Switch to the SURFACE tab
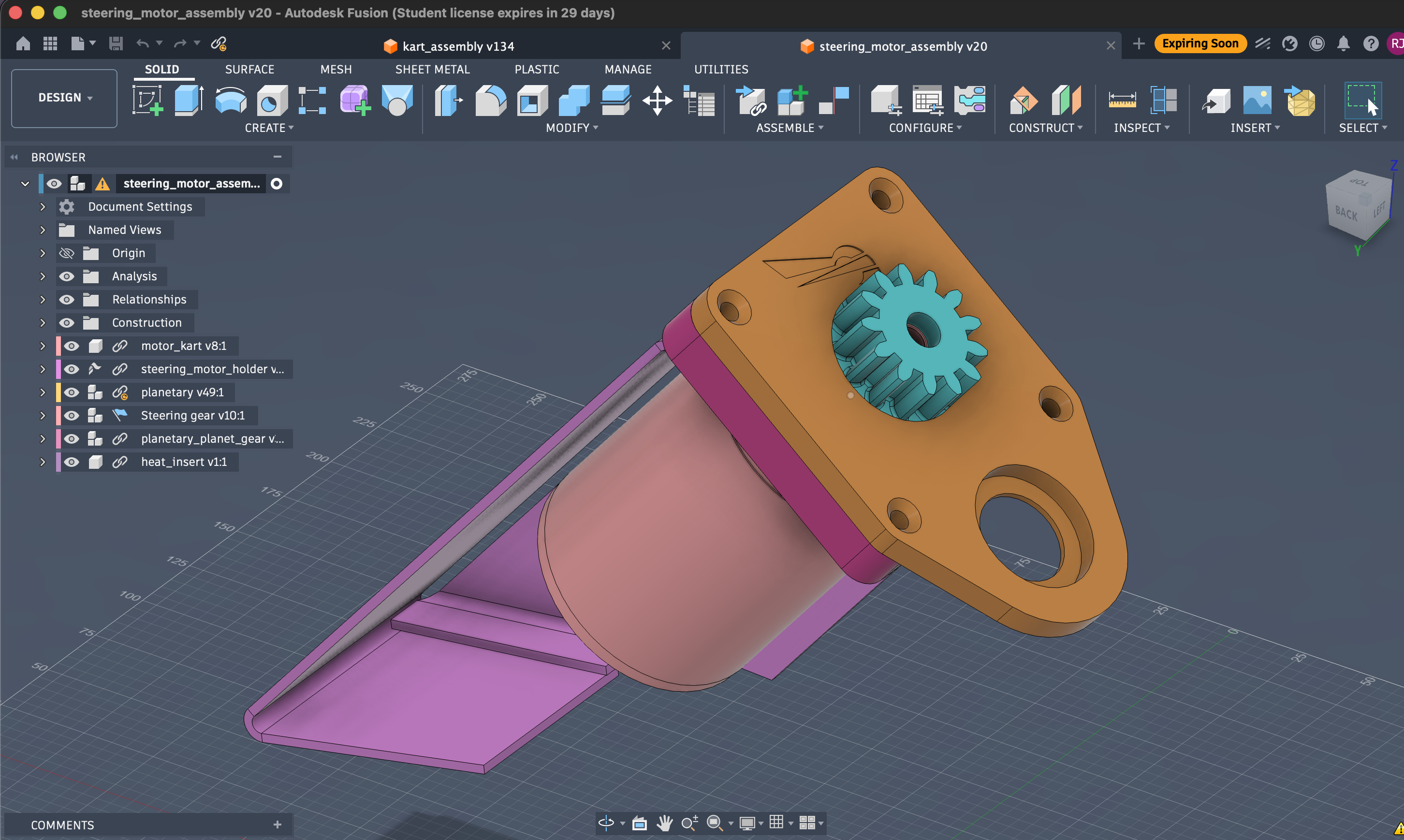Image resolution: width=1404 pixels, height=840 pixels. click(249, 69)
